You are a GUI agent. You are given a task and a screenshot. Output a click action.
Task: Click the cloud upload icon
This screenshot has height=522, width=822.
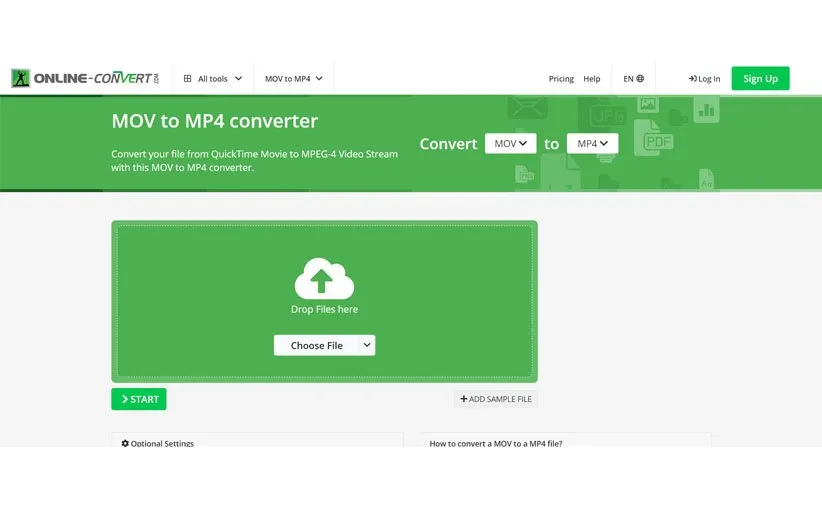[x=324, y=279]
